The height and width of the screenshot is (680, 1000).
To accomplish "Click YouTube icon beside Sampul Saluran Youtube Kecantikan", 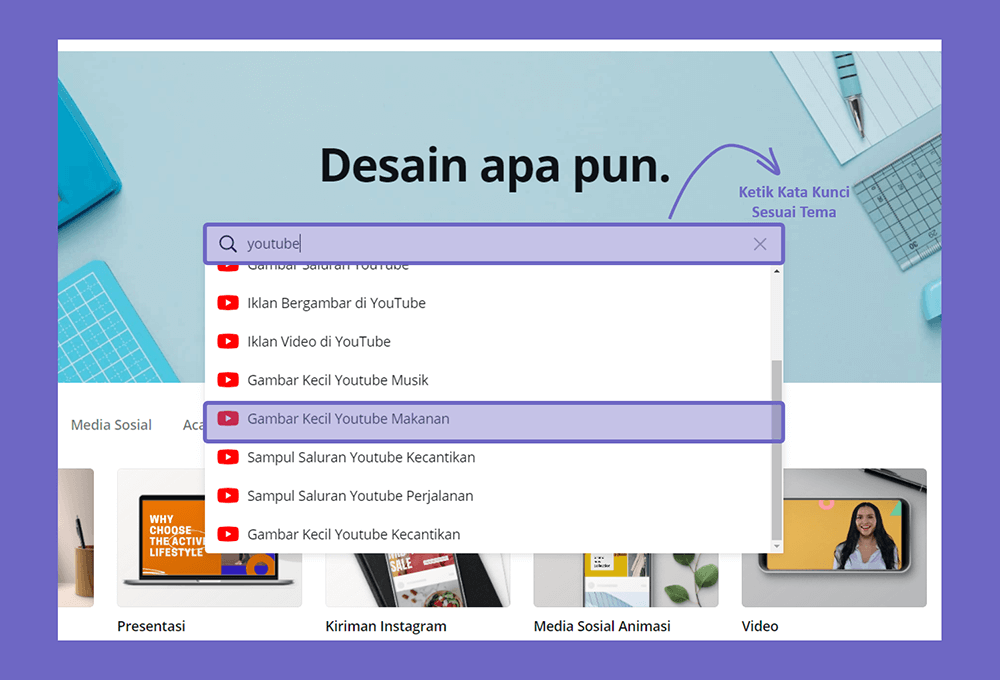I will pos(228,457).
